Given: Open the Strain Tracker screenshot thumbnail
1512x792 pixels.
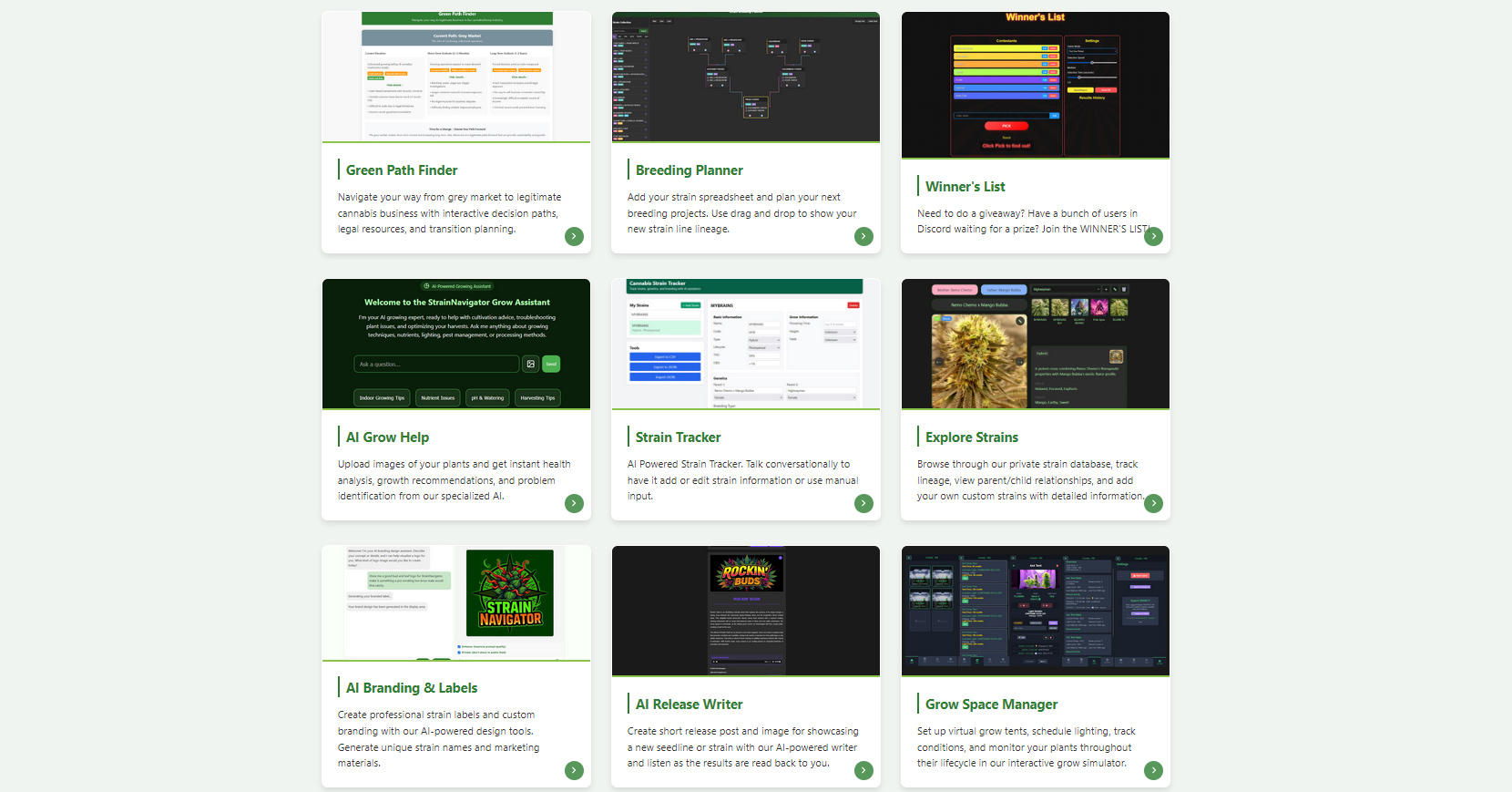Looking at the screenshot, I should (745, 344).
